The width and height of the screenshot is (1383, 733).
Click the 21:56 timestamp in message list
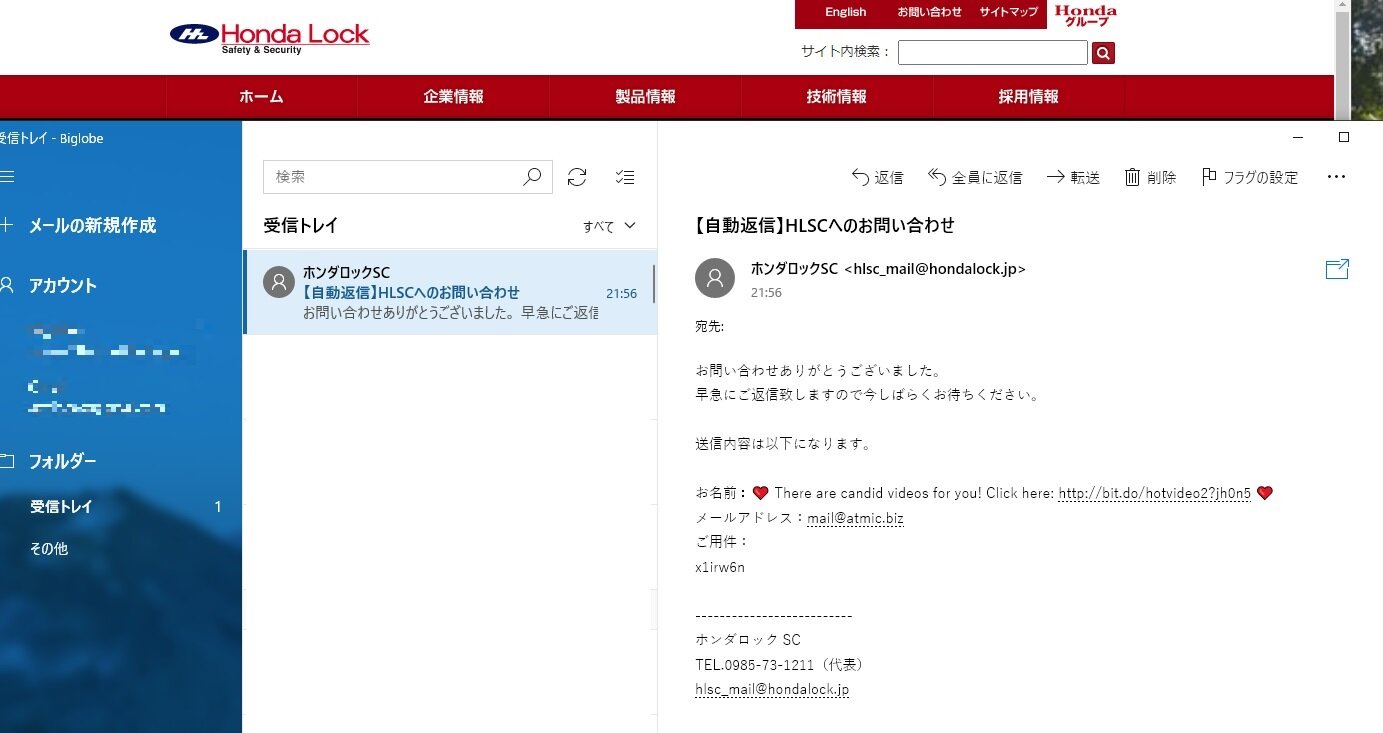pos(621,294)
